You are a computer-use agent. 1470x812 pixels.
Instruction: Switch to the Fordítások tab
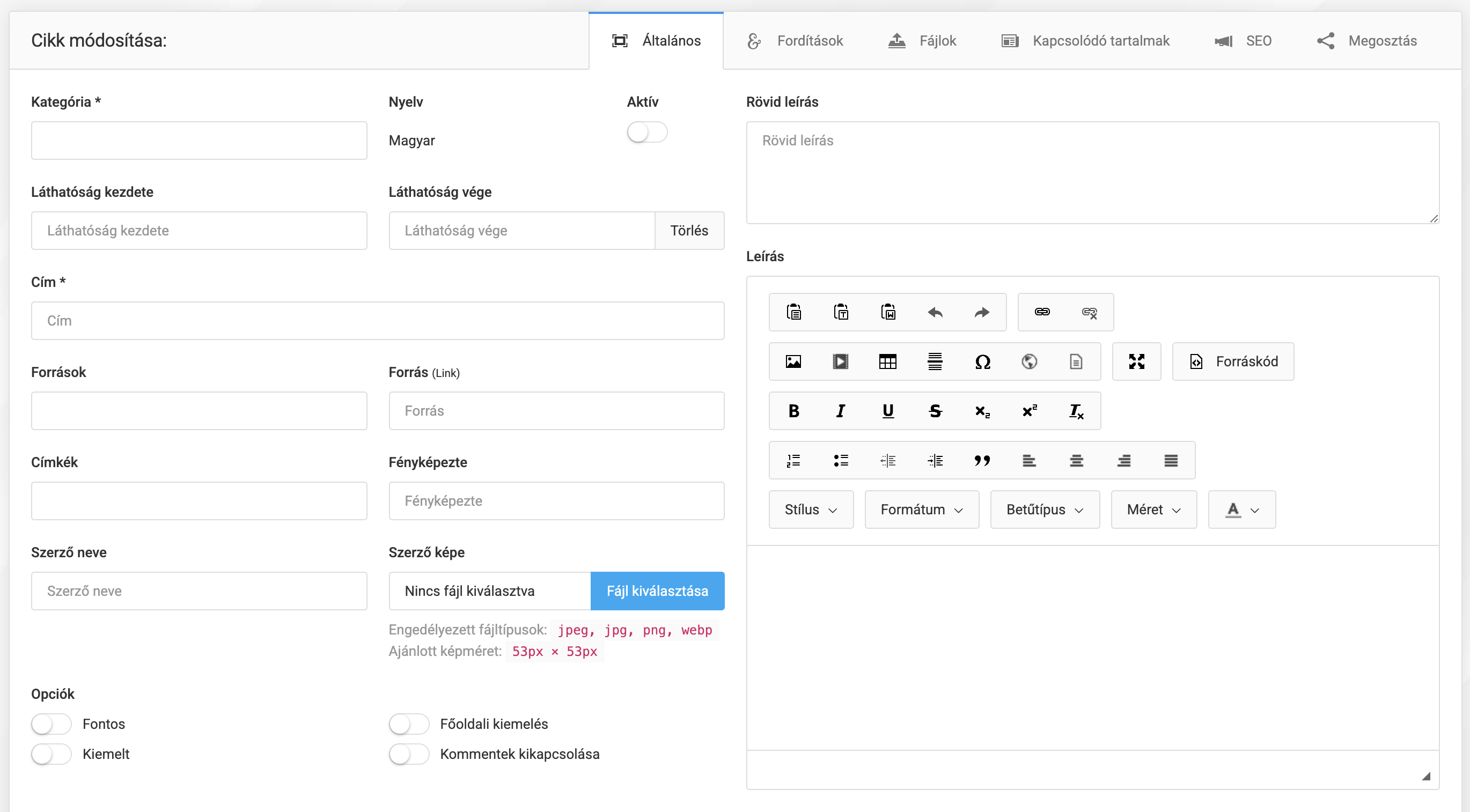(x=795, y=41)
